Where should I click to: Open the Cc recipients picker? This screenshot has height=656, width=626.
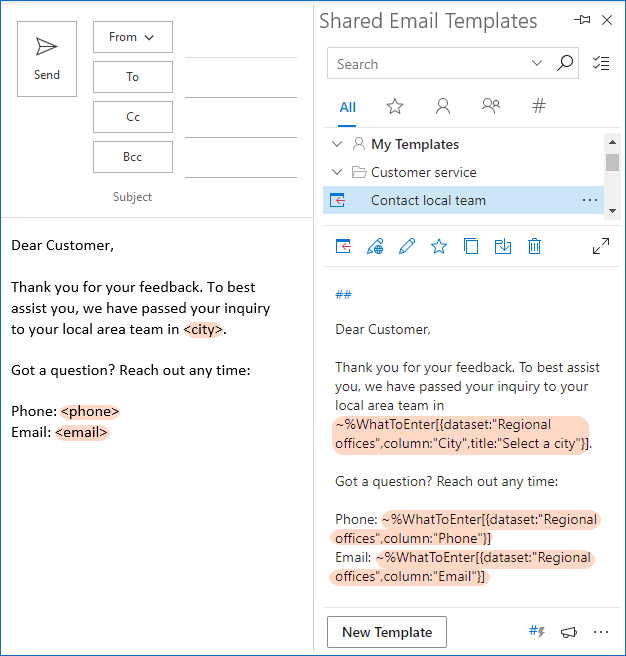coord(133,117)
